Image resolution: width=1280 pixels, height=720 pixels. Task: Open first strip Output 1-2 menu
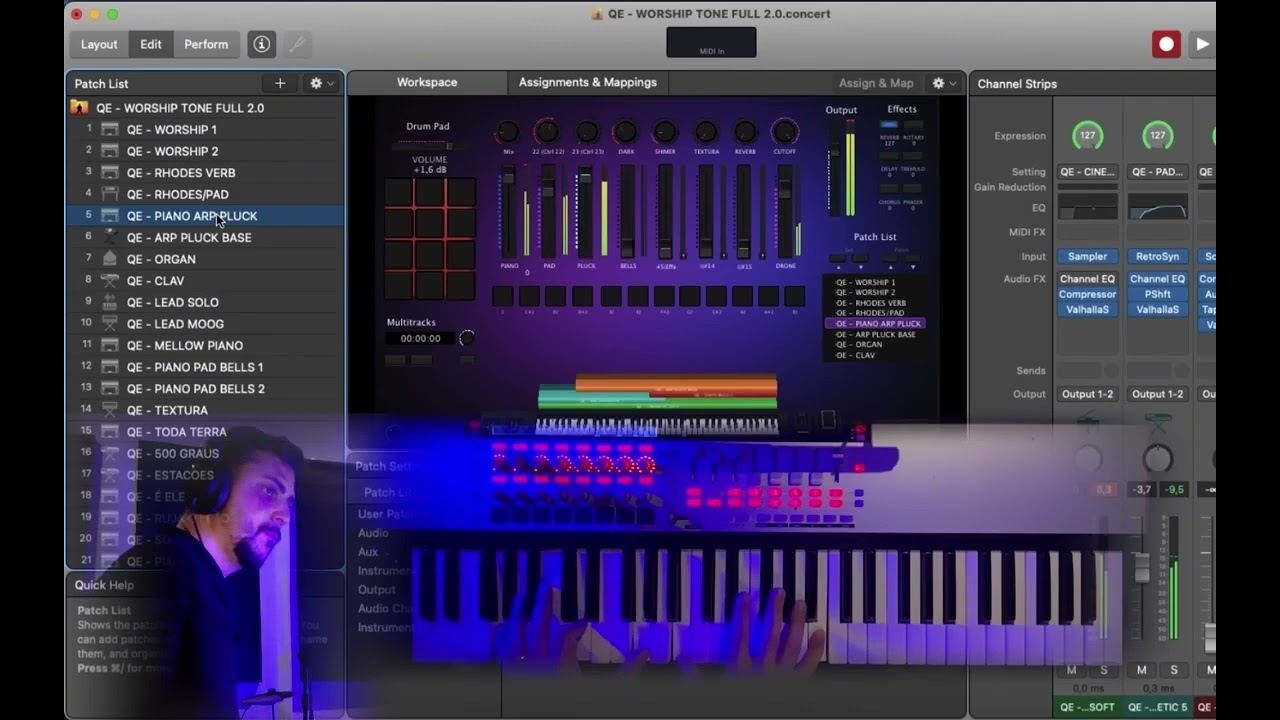pos(1087,394)
